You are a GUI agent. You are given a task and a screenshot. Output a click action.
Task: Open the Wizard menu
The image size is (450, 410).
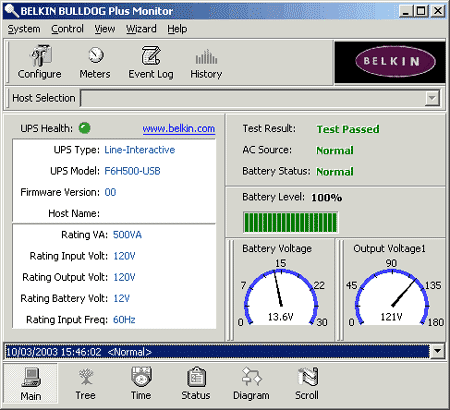[141, 29]
